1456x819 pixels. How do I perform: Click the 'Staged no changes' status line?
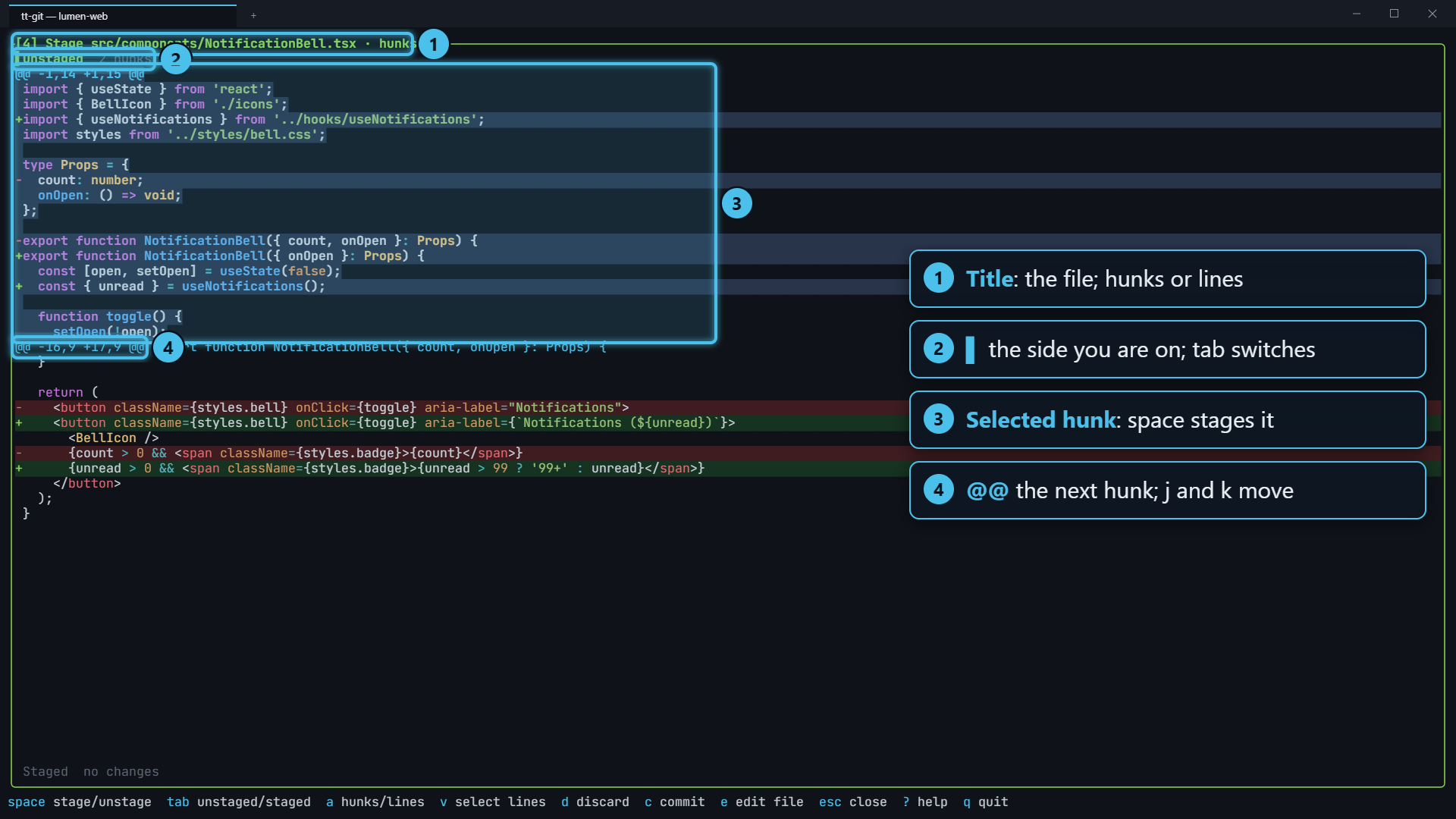91,771
